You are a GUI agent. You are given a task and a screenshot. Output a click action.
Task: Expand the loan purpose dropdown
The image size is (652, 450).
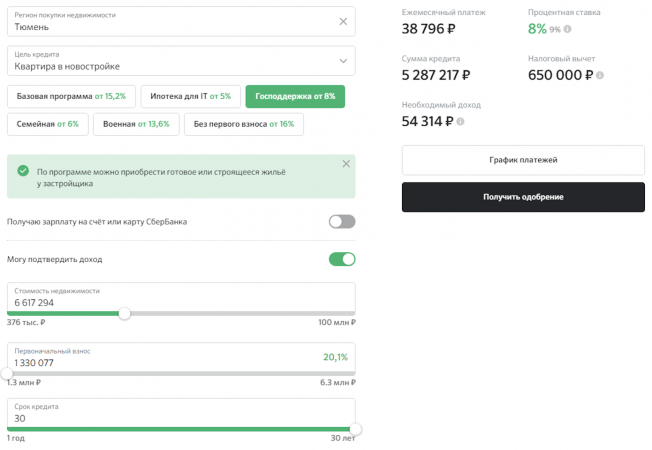343,61
